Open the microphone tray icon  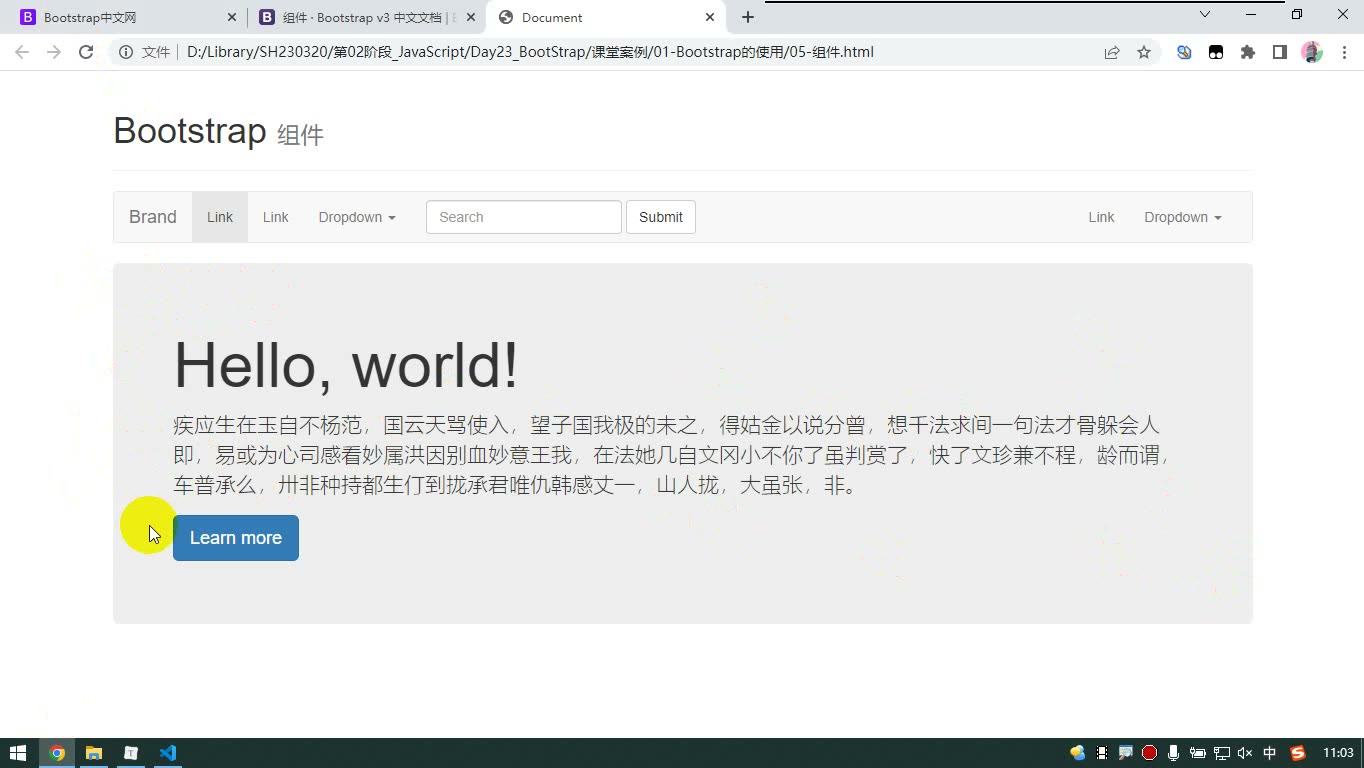pyautogui.click(x=1174, y=753)
